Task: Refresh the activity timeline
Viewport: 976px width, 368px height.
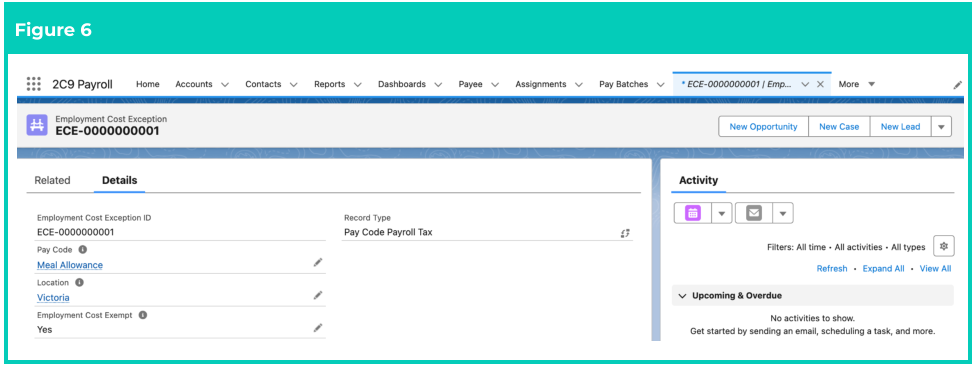Action: click(832, 268)
